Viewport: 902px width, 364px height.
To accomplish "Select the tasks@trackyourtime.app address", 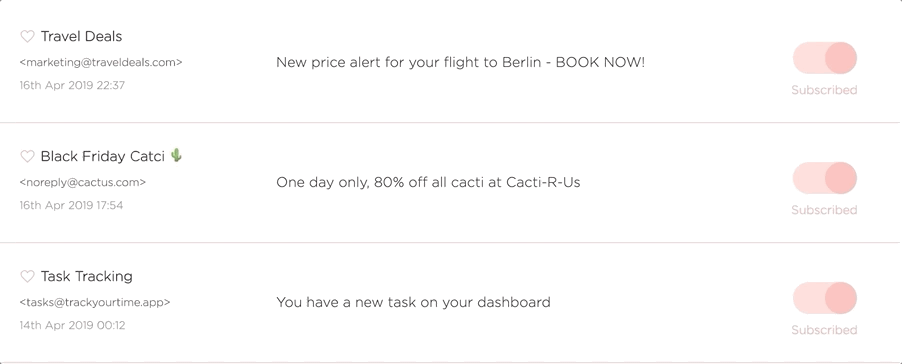I will click(95, 302).
